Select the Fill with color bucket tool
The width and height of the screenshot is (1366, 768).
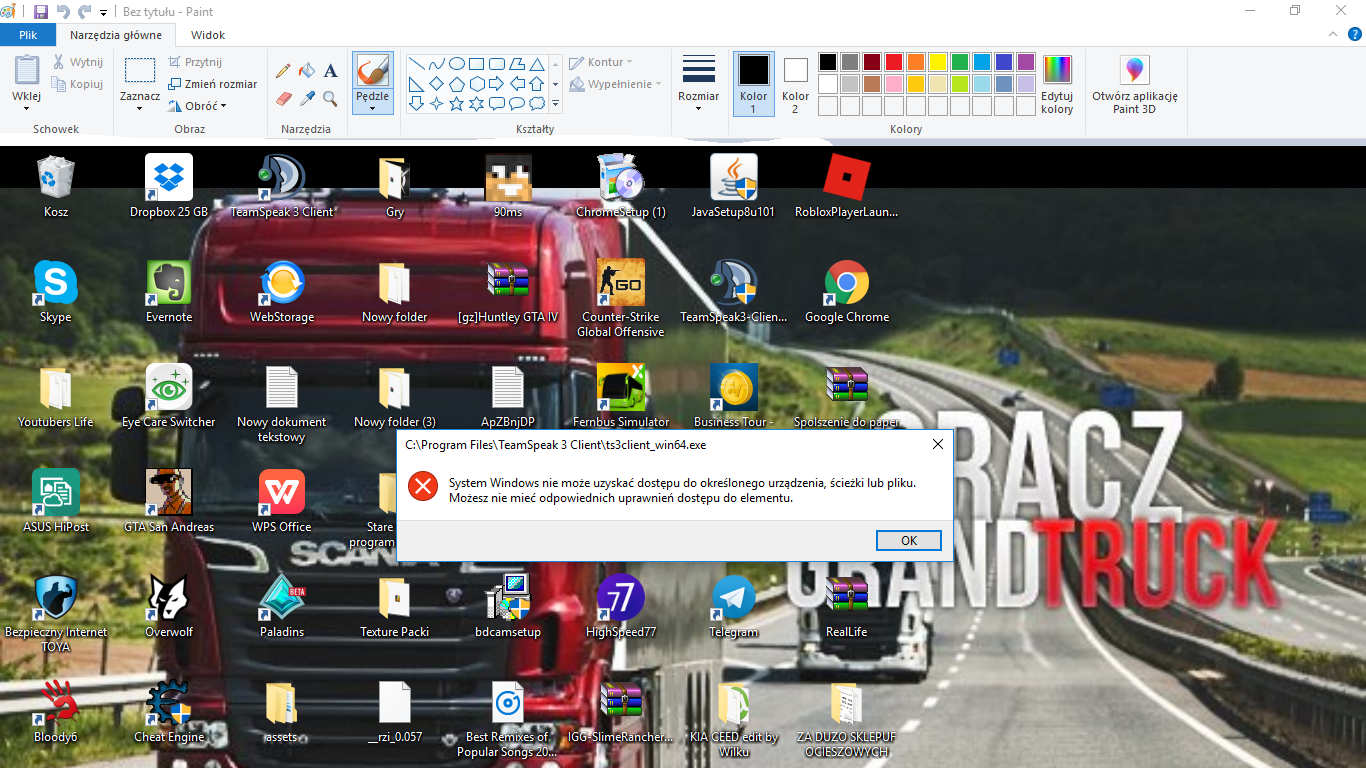(307, 71)
